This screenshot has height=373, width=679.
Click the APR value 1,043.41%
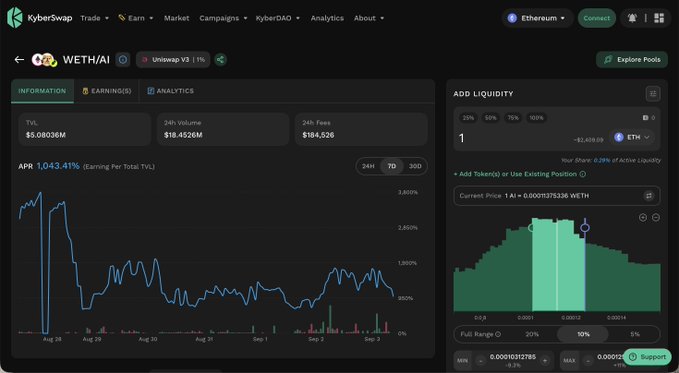[x=58, y=166]
